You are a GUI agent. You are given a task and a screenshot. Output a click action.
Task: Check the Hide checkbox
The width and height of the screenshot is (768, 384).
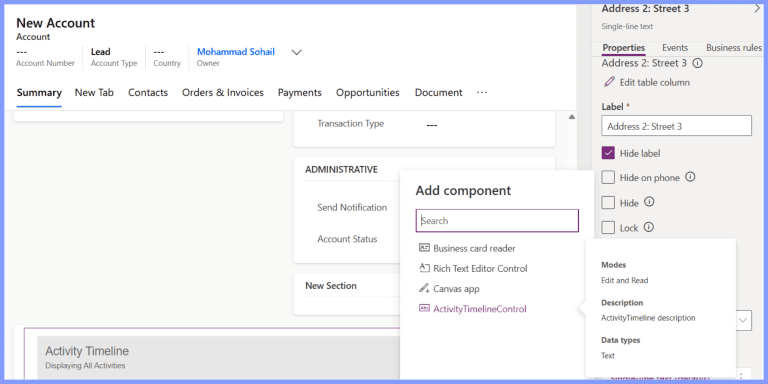pyautogui.click(x=608, y=202)
